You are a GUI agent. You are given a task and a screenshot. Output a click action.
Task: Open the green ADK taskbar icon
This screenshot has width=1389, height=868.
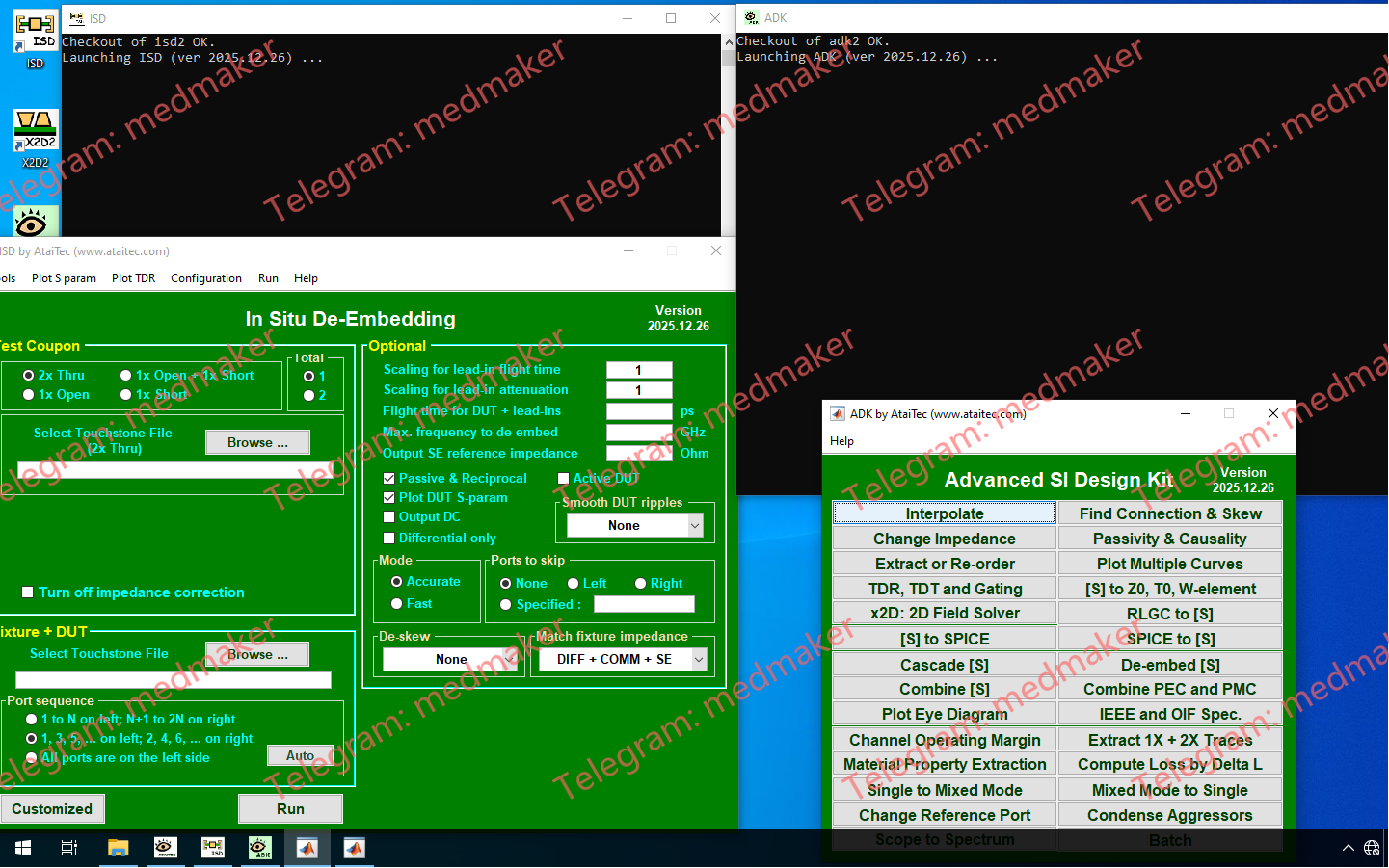tap(259, 849)
